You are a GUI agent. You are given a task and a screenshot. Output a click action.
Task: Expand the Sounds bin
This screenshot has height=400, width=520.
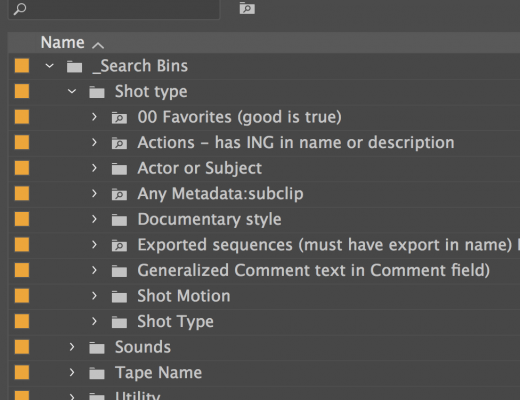coord(72,347)
